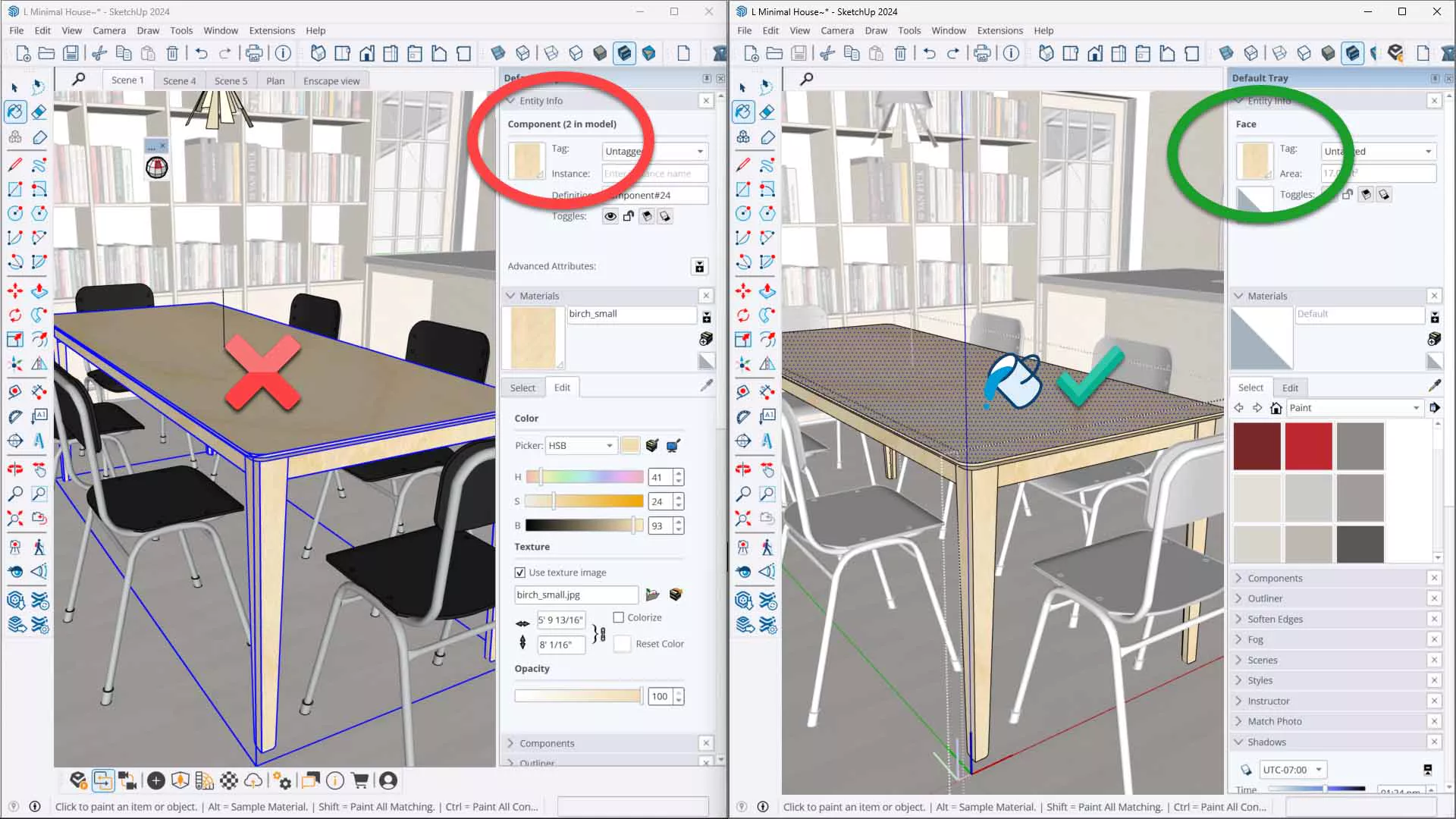This screenshot has width=1456, height=819.
Task: Open the Select tab in left Materials panel
Action: coord(522,388)
